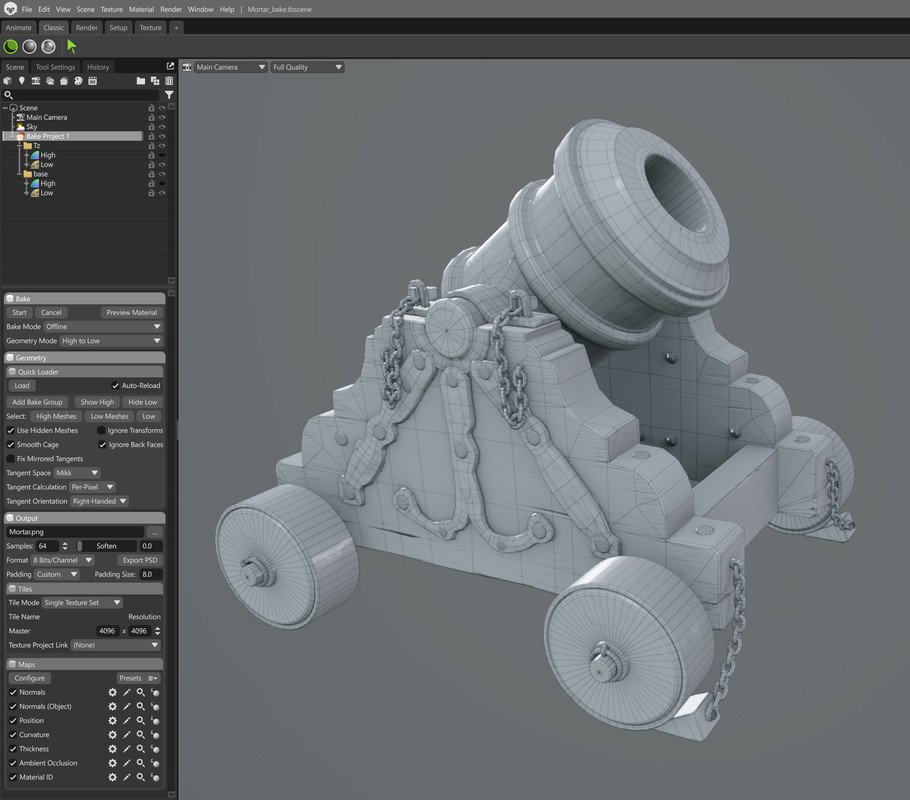The width and height of the screenshot is (910, 800).
Task: Click pencil icon for Material ID map
Action: click(x=127, y=777)
